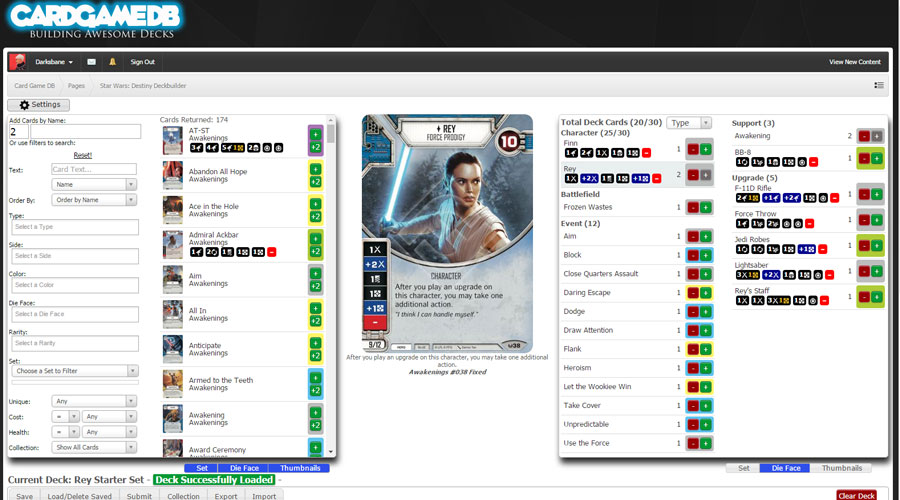Viewport: 900px width, 500px height.
Task: Click the notification bell icon
Action: 113,62
